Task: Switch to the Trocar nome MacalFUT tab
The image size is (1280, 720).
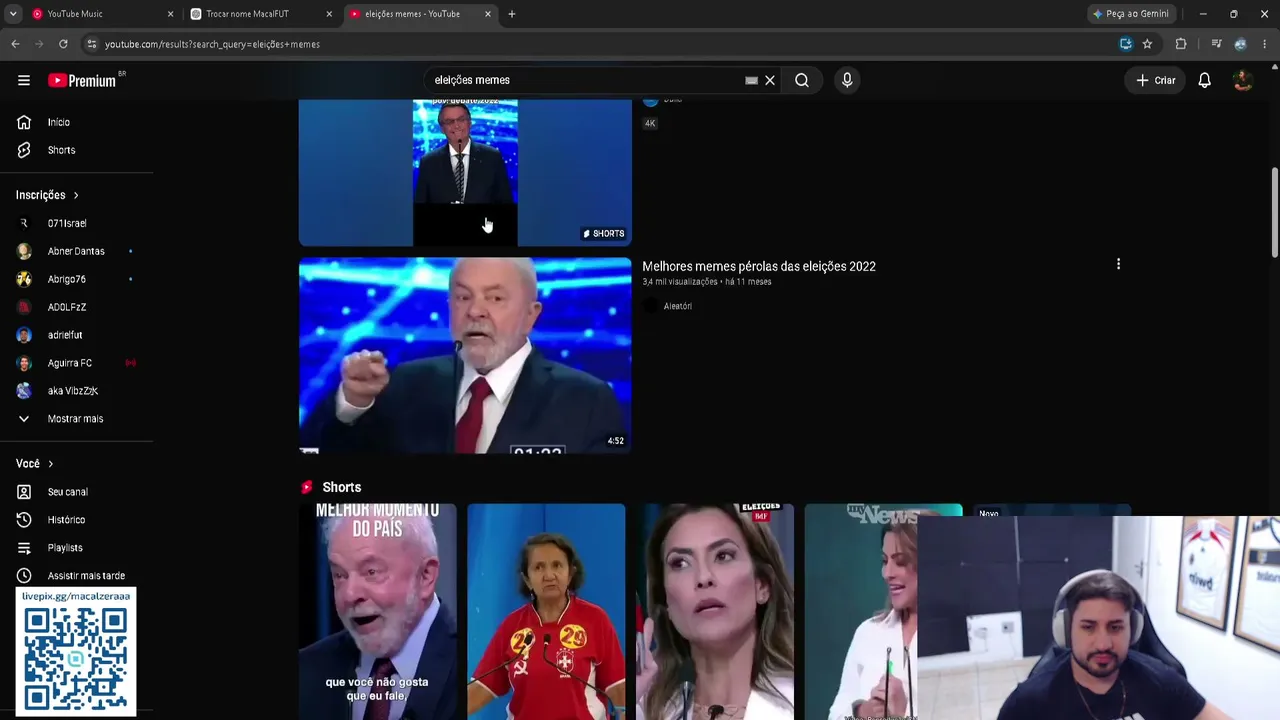Action: tap(262, 14)
